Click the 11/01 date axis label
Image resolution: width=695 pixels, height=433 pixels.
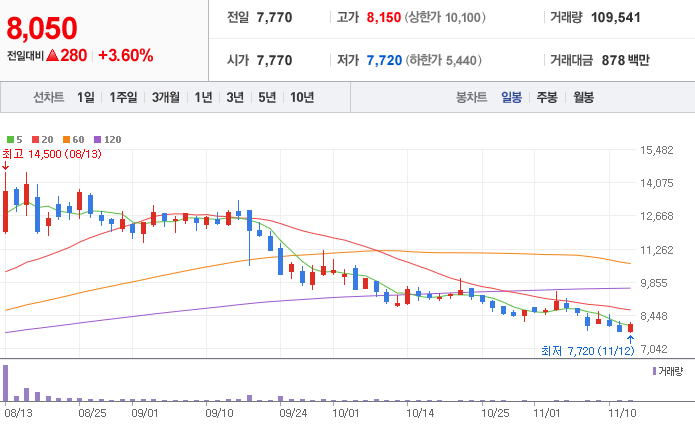(x=547, y=413)
